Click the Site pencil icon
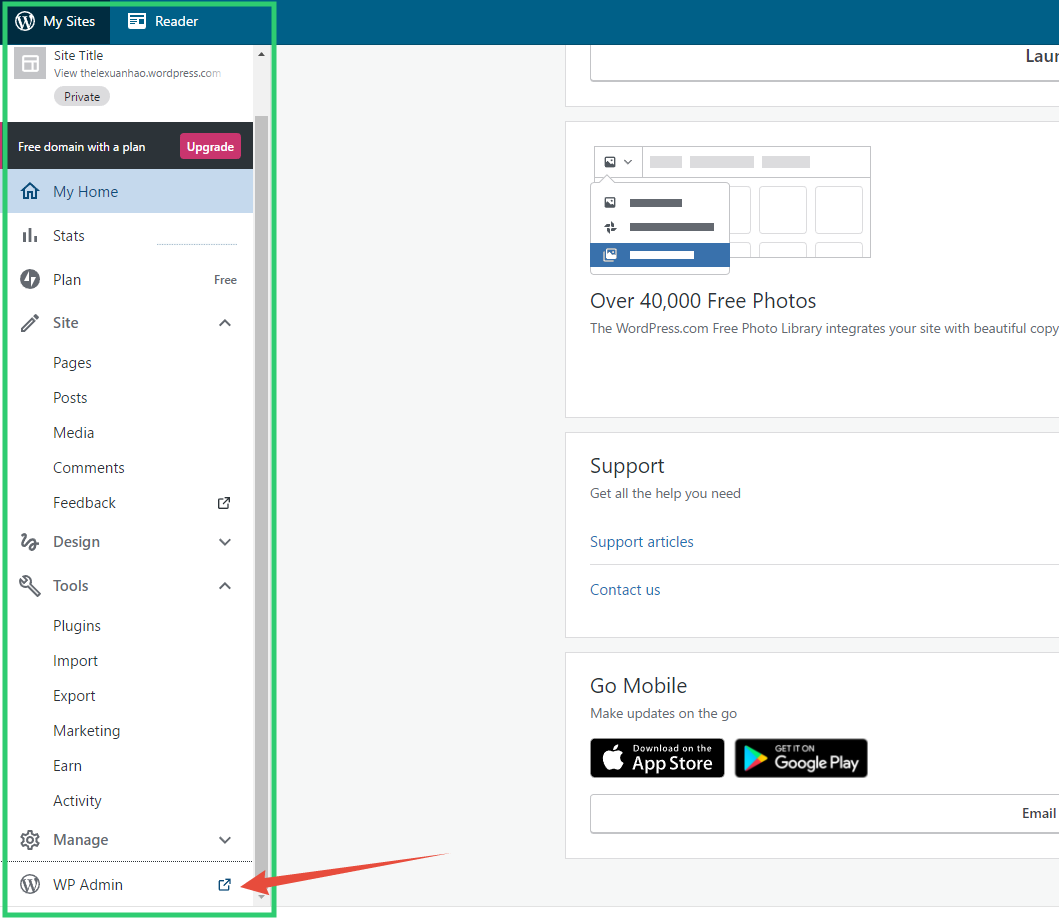This screenshot has height=919, width=1059. (30, 323)
